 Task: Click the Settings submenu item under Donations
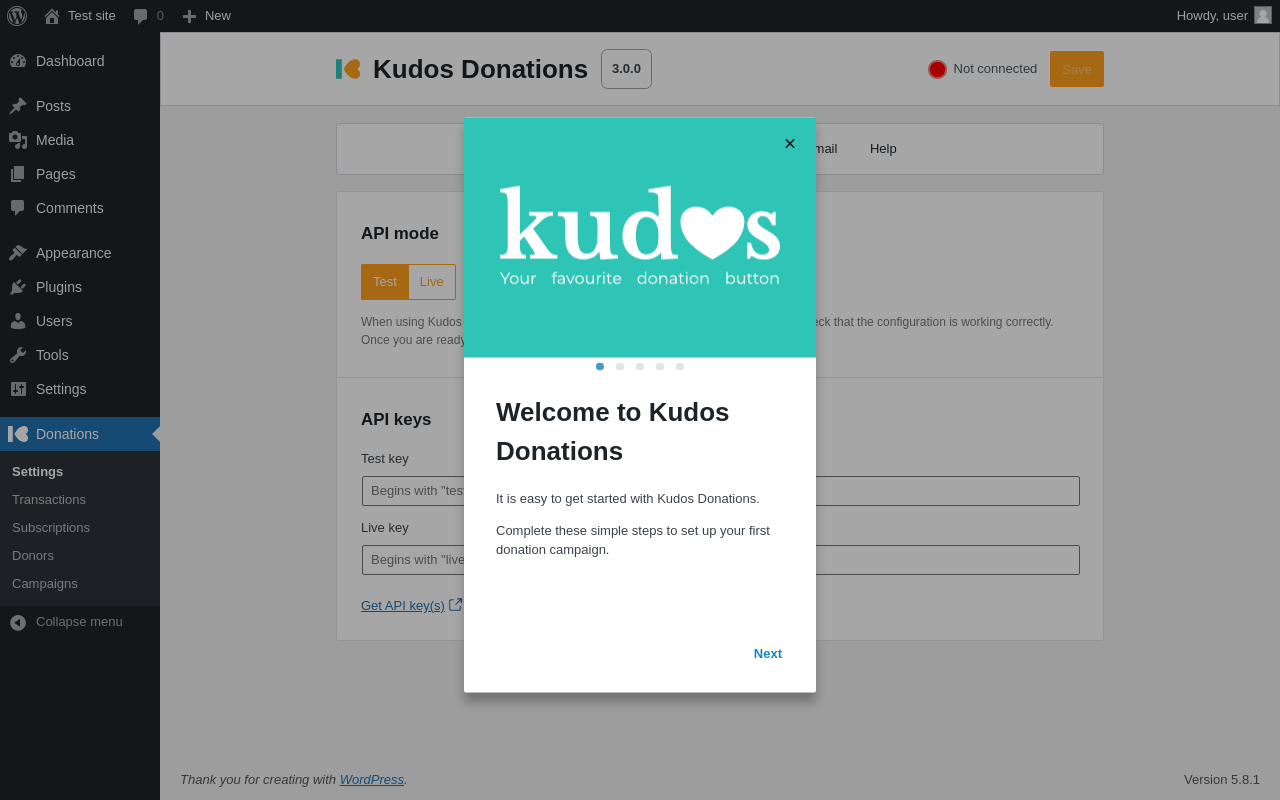(x=80, y=472)
